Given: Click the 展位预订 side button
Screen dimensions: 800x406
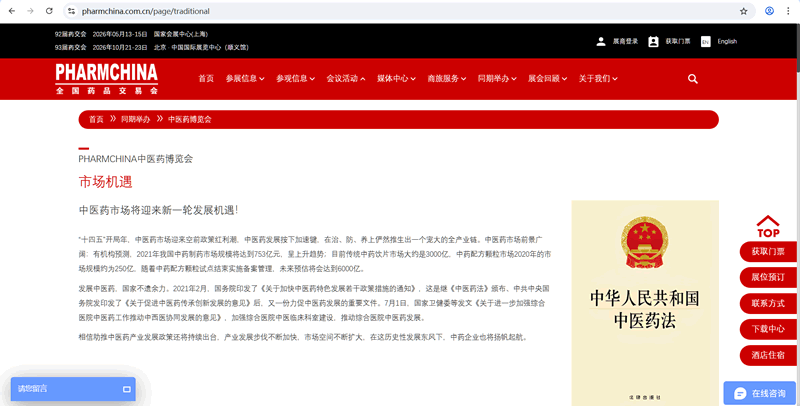Looking at the screenshot, I should [768, 277].
